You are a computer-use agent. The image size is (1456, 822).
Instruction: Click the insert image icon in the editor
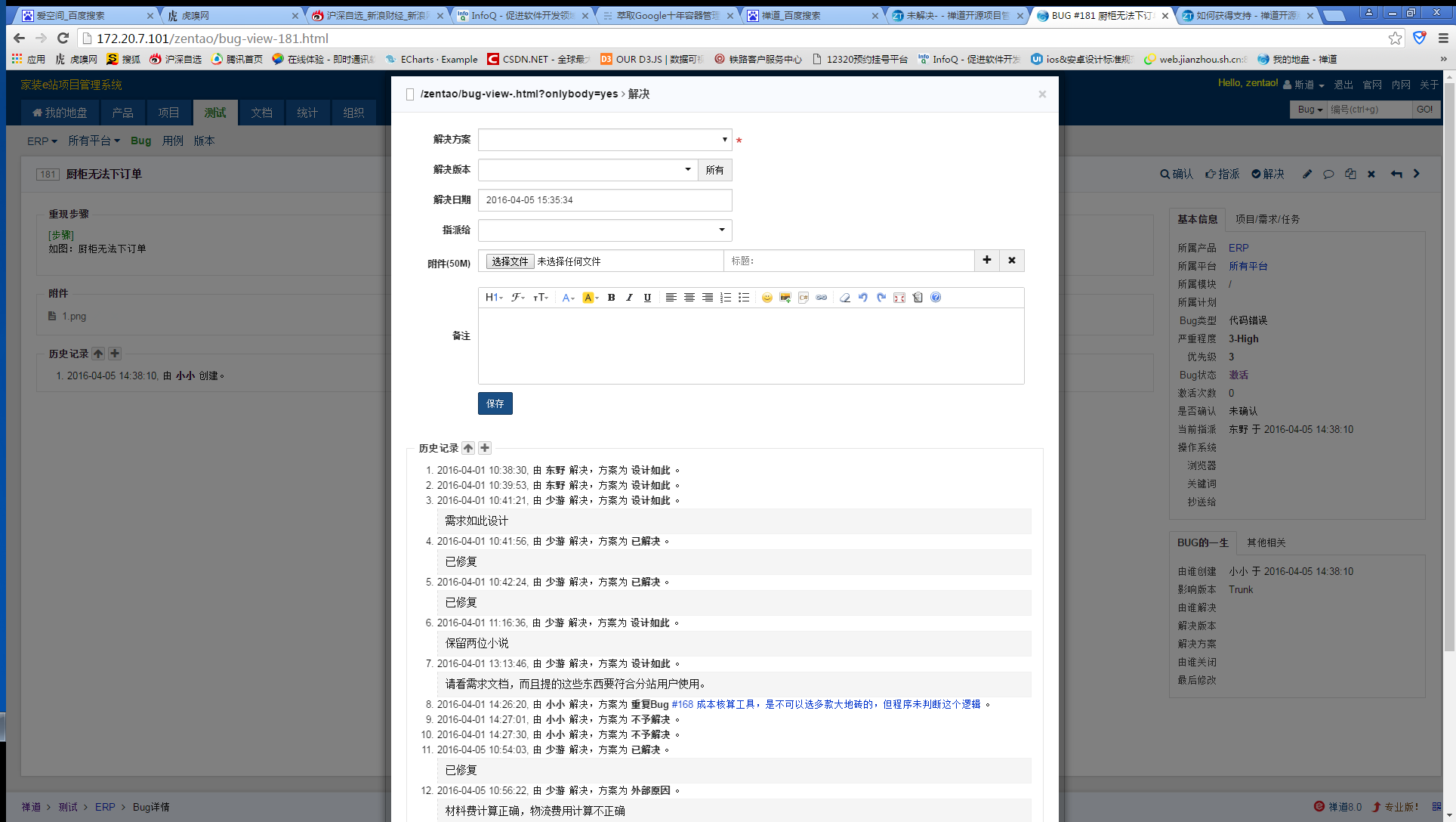(785, 298)
